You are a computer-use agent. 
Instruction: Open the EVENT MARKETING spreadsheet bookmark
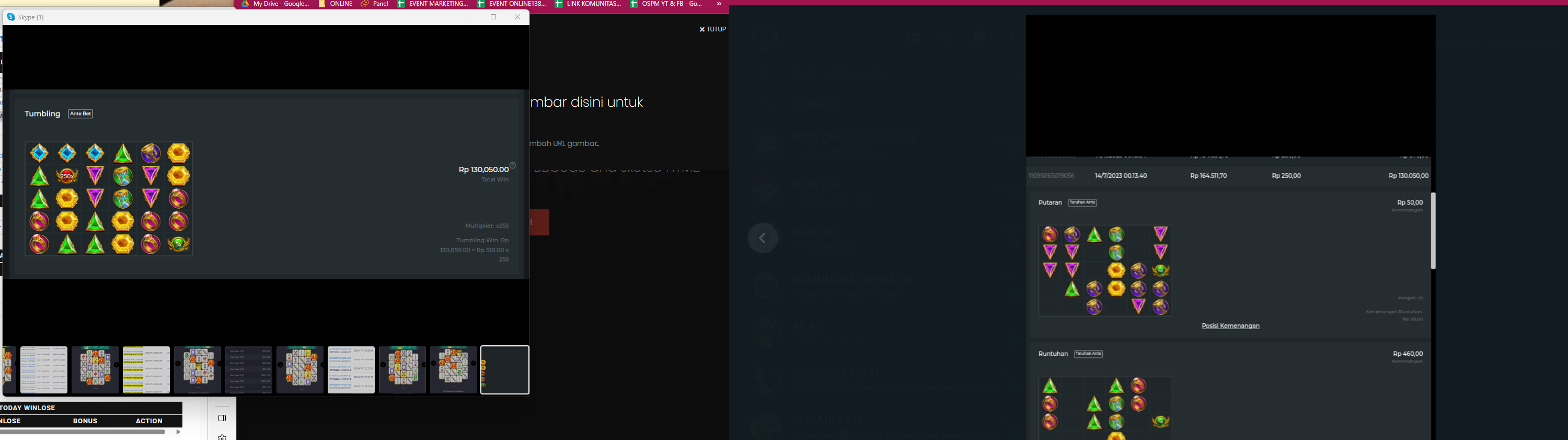(x=432, y=4)
